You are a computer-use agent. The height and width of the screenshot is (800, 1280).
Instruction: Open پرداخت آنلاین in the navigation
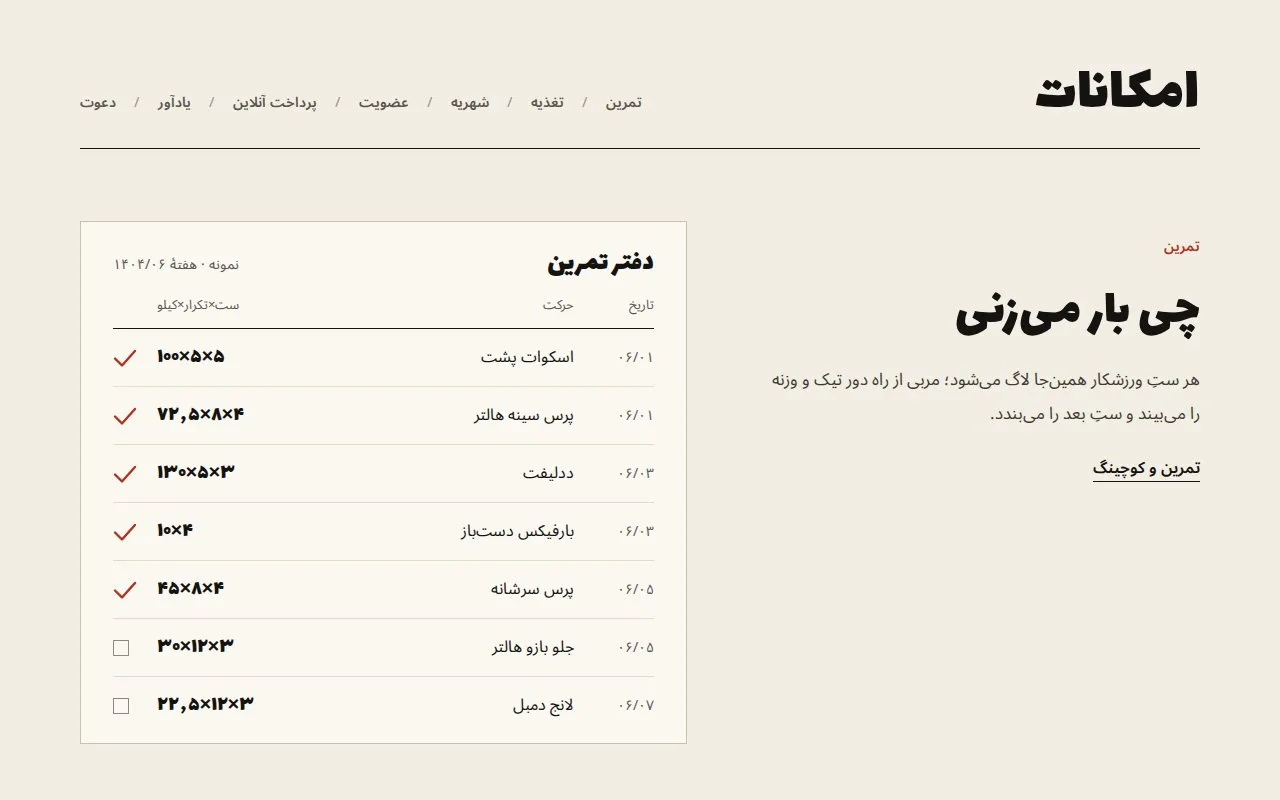click(275, 102)
